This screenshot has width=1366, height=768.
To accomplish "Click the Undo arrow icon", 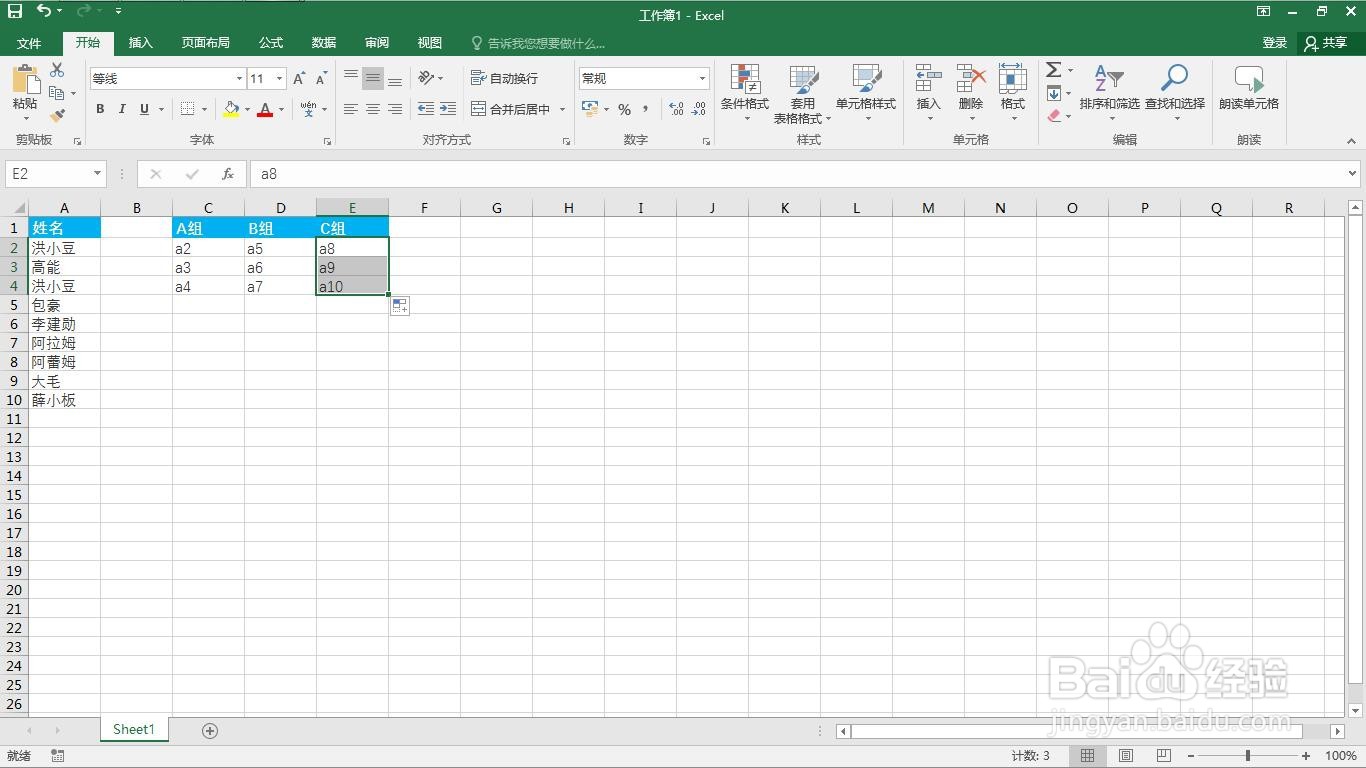I will (44, 11).
